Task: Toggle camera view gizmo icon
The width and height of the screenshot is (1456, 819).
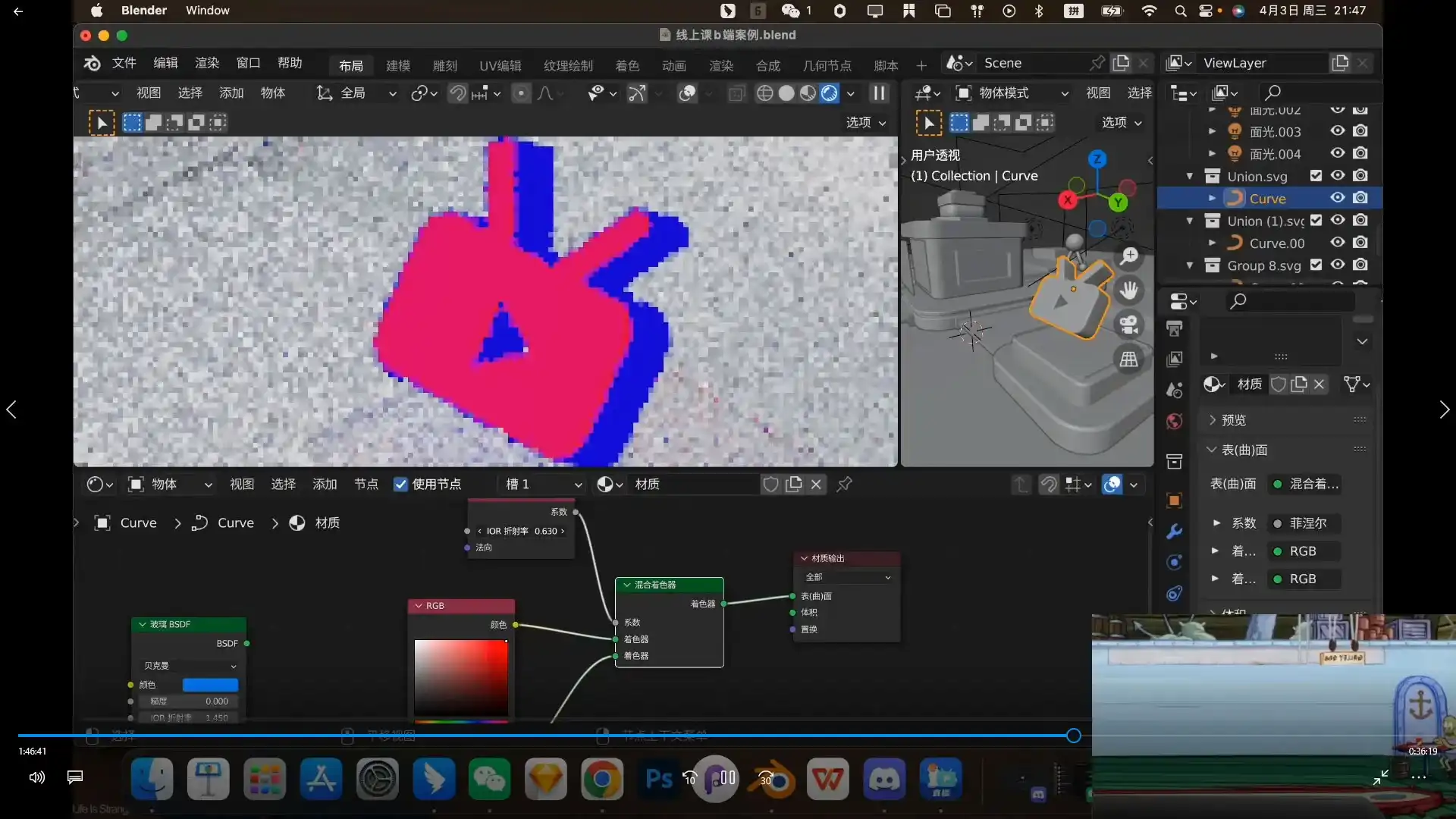Action: coord(1129,325)
